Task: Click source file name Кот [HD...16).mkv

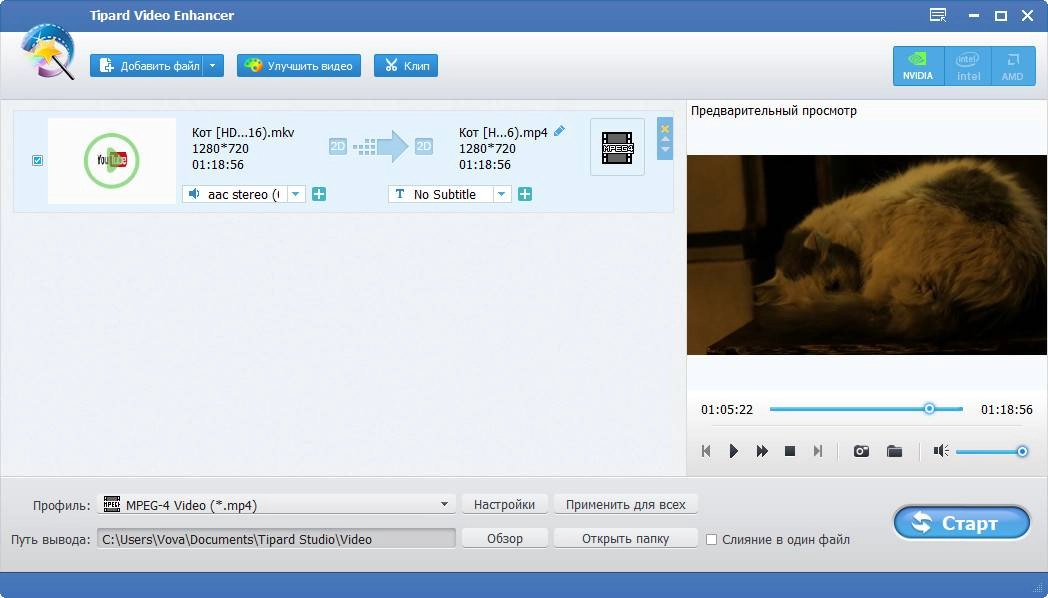Action: [x=243, y=132]
